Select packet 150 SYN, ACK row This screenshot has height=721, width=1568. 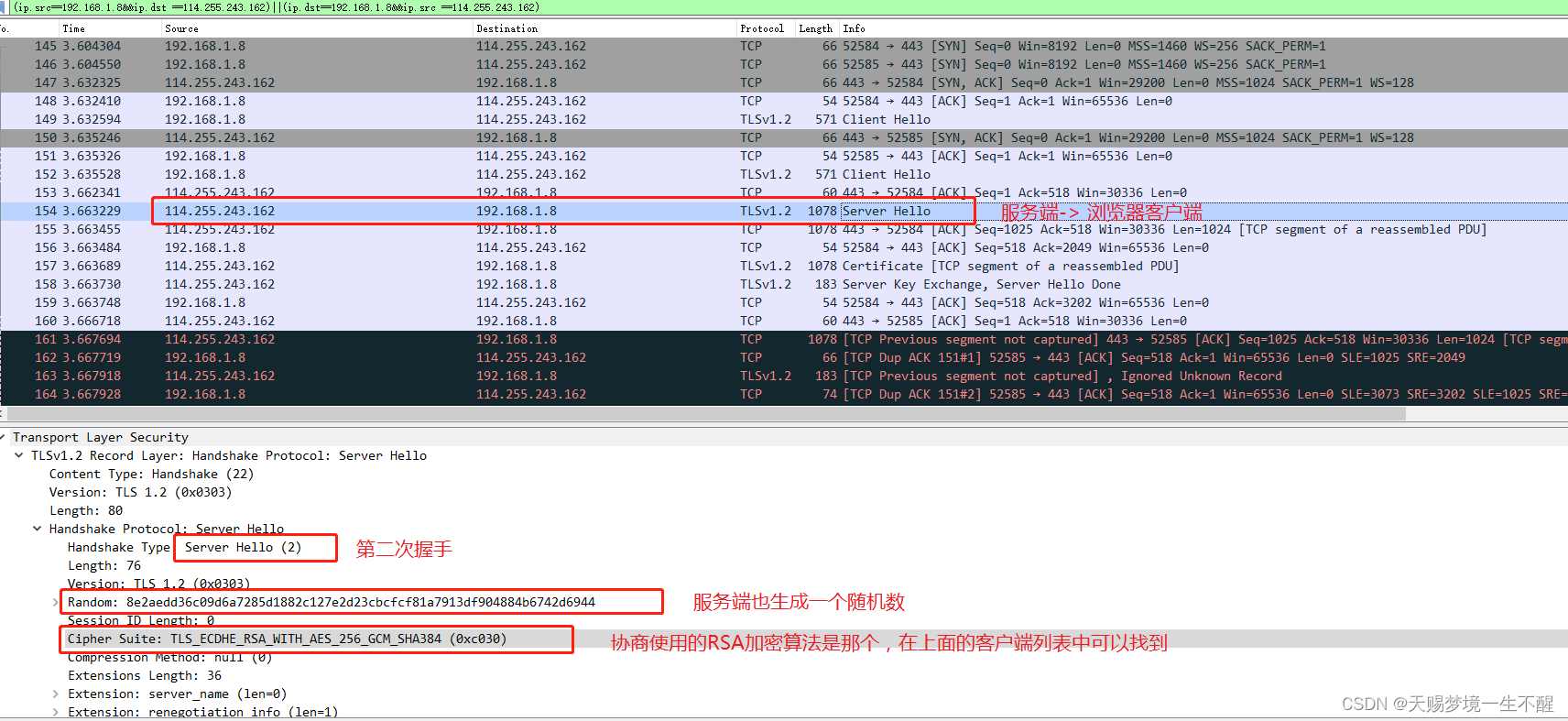pos(784,138)
